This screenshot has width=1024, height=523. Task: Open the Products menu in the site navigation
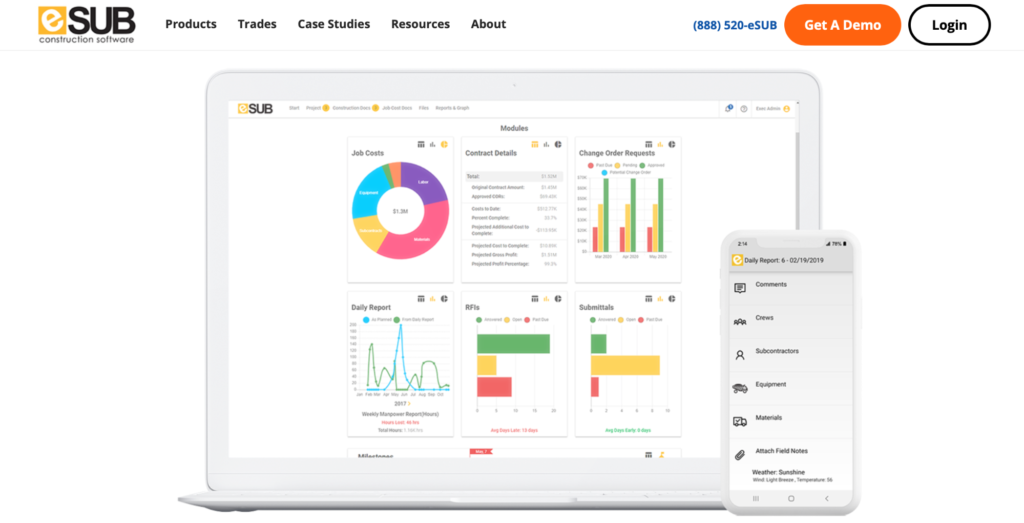pyautogui.click(x=190, y=24)
